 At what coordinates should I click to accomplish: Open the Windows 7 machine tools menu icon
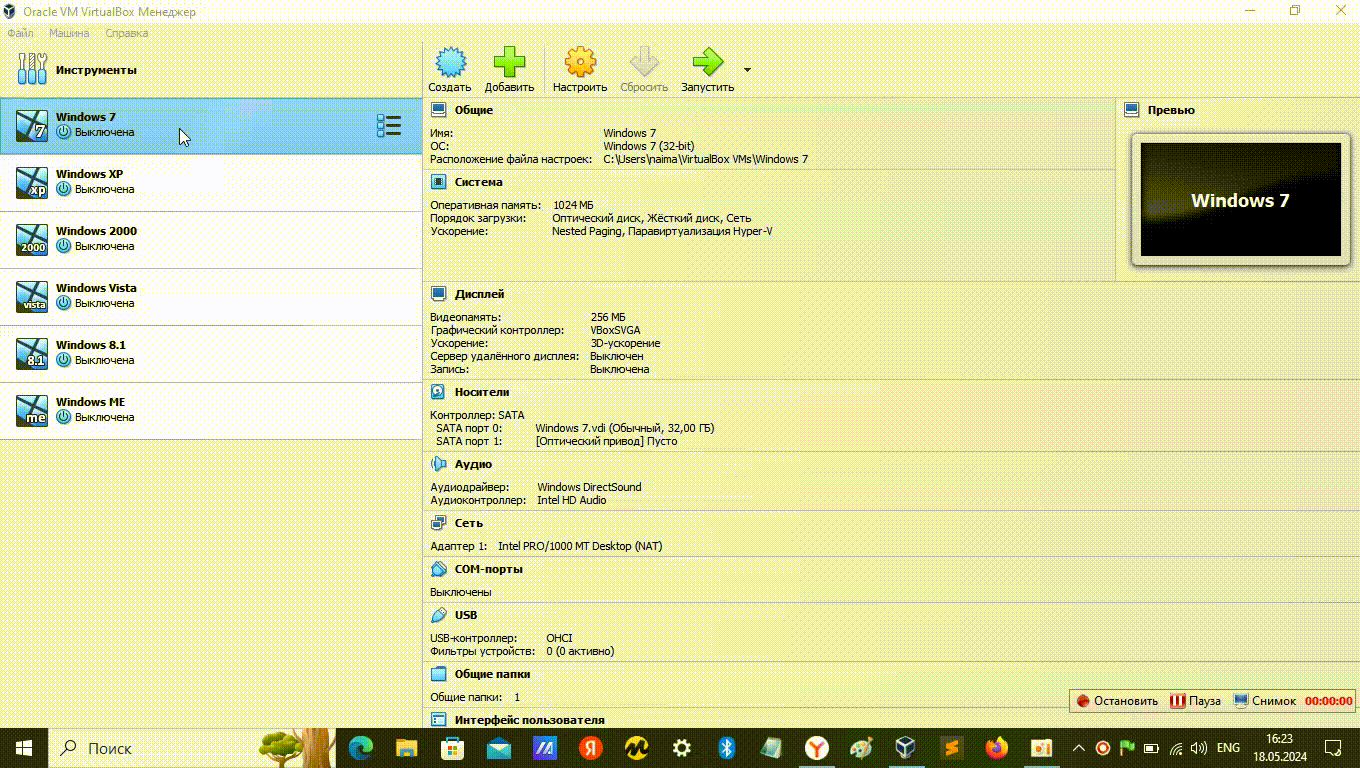(x=389, y=126)
